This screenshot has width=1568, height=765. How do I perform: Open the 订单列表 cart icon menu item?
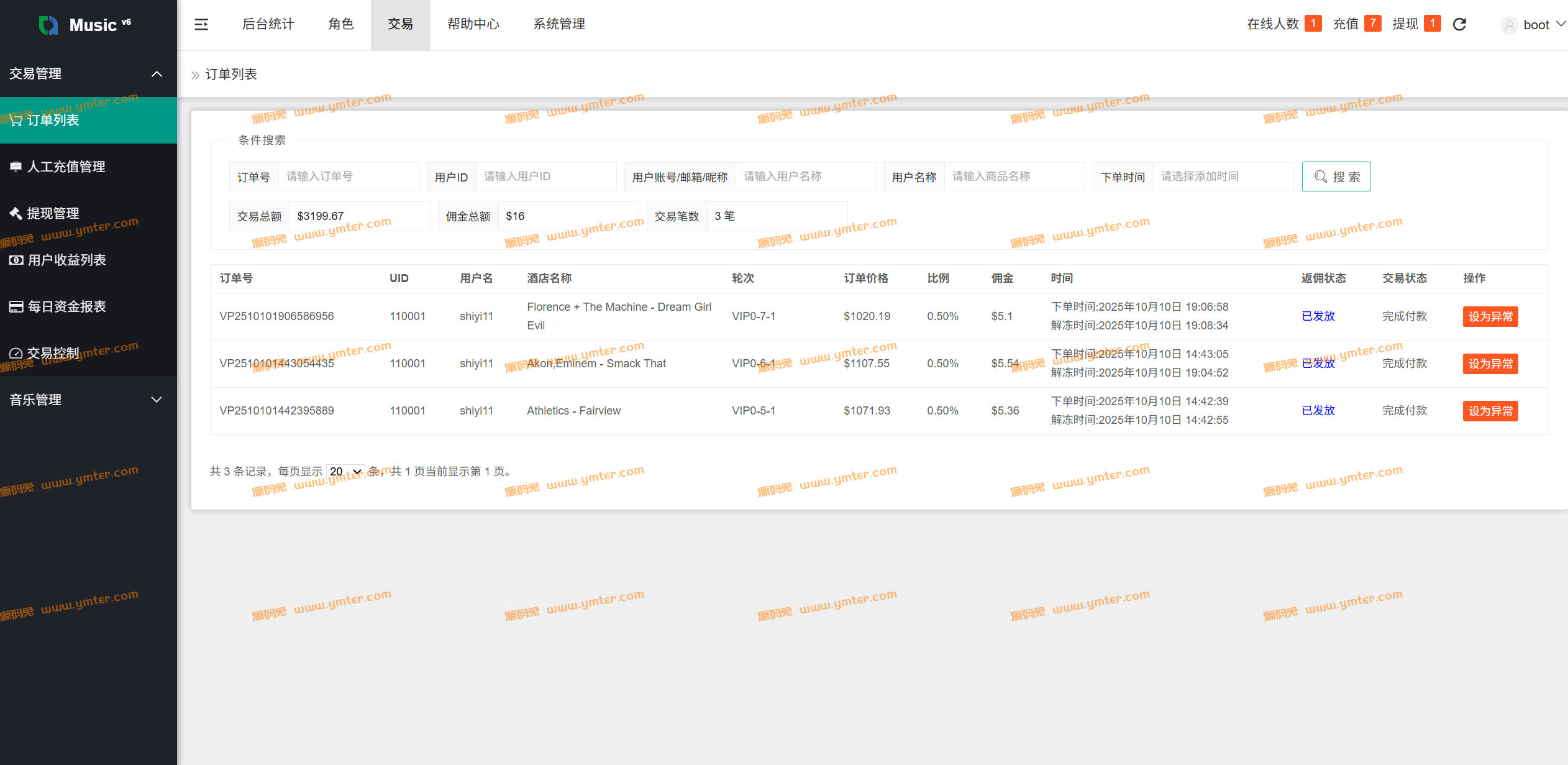pyautogui.click(x=53, y=120)
